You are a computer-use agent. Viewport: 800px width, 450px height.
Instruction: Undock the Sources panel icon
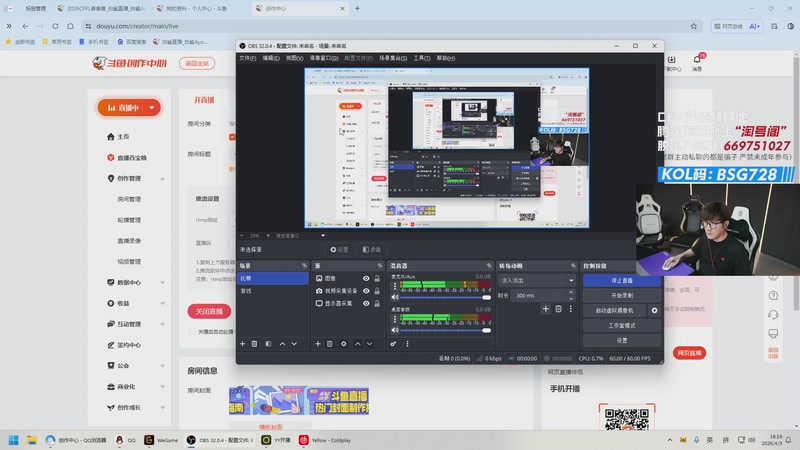pyautogui.click(x=380, y=266)
